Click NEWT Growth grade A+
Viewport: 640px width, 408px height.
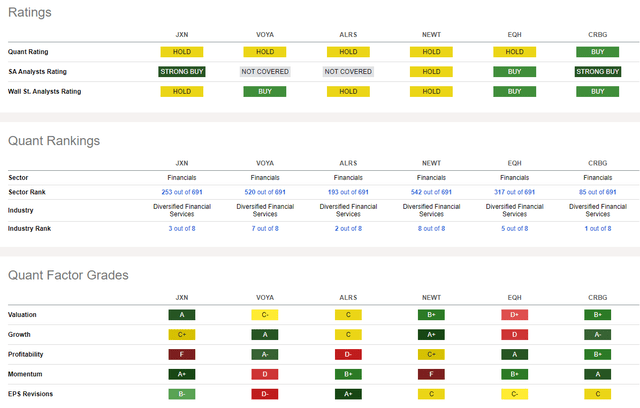coord(431,335)
